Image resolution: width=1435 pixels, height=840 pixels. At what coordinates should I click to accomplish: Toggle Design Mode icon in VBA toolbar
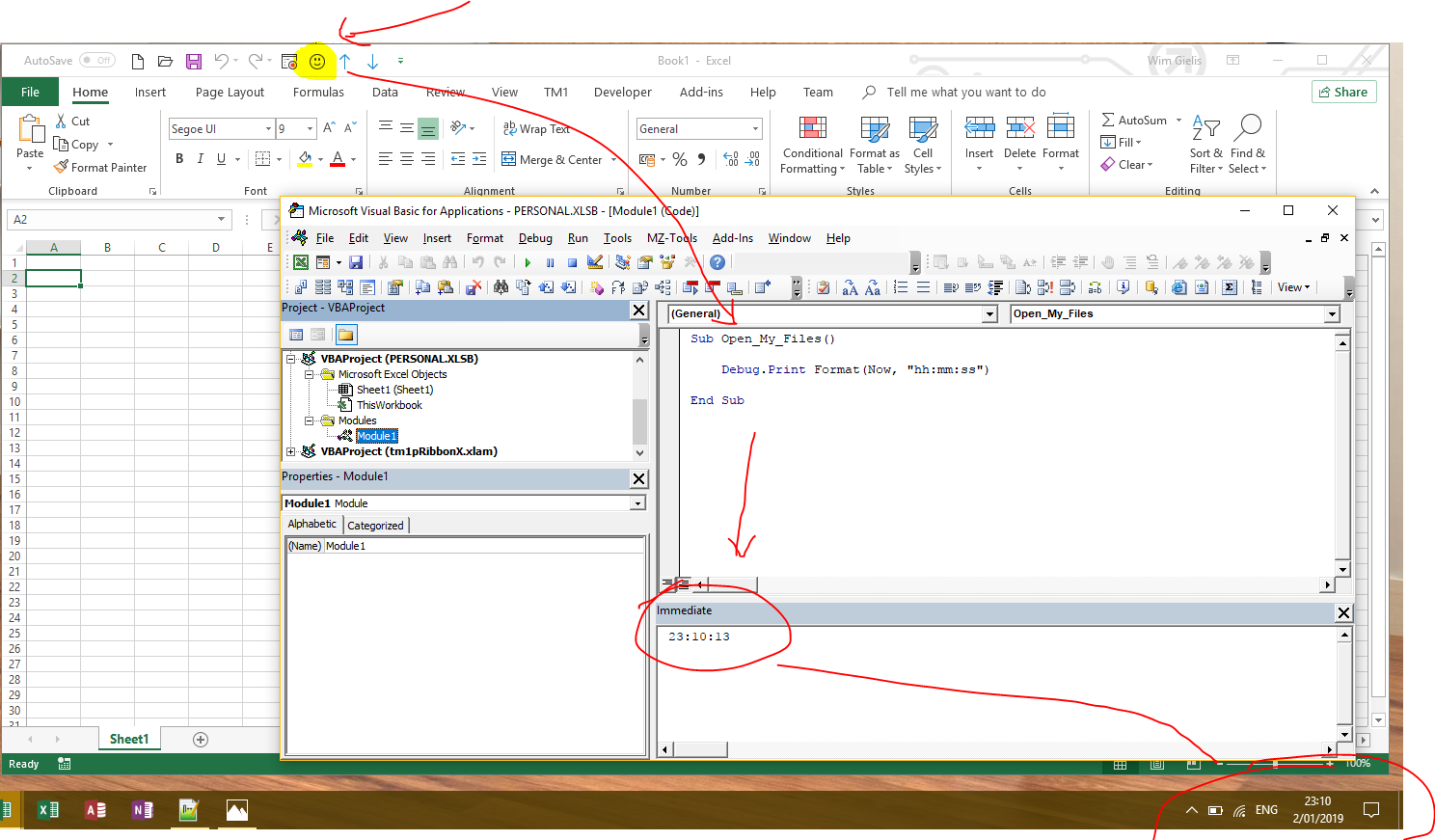(x=595, y=262)
